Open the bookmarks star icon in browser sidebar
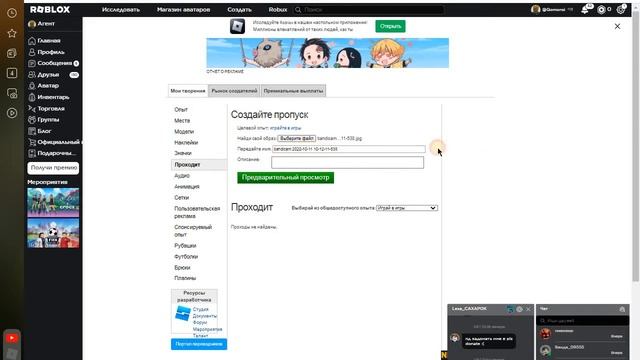Viewport: 640px width, 360px height. click(12, 33)
